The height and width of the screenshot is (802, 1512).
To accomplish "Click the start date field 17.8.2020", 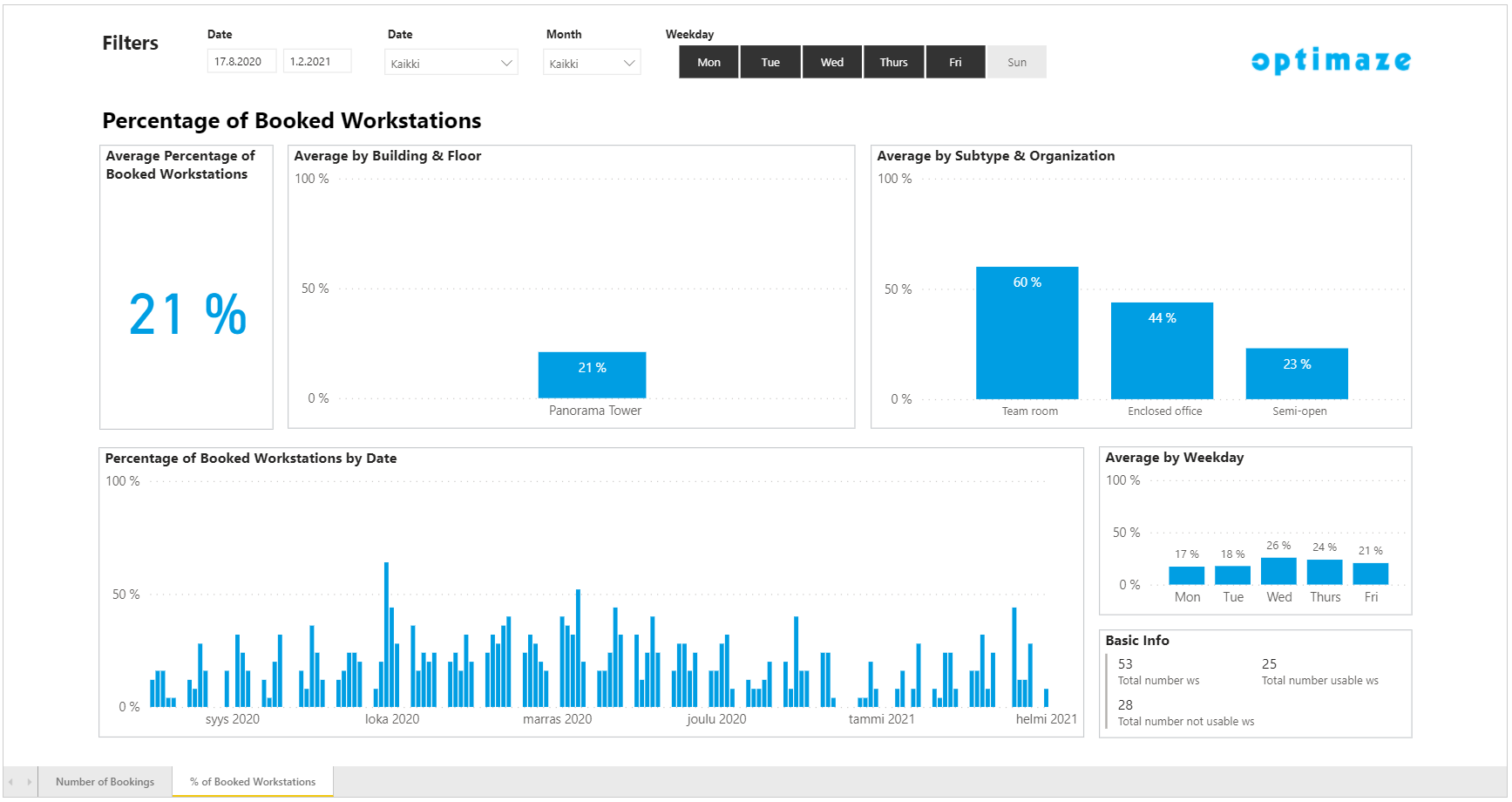I will (x=241, y=62).
